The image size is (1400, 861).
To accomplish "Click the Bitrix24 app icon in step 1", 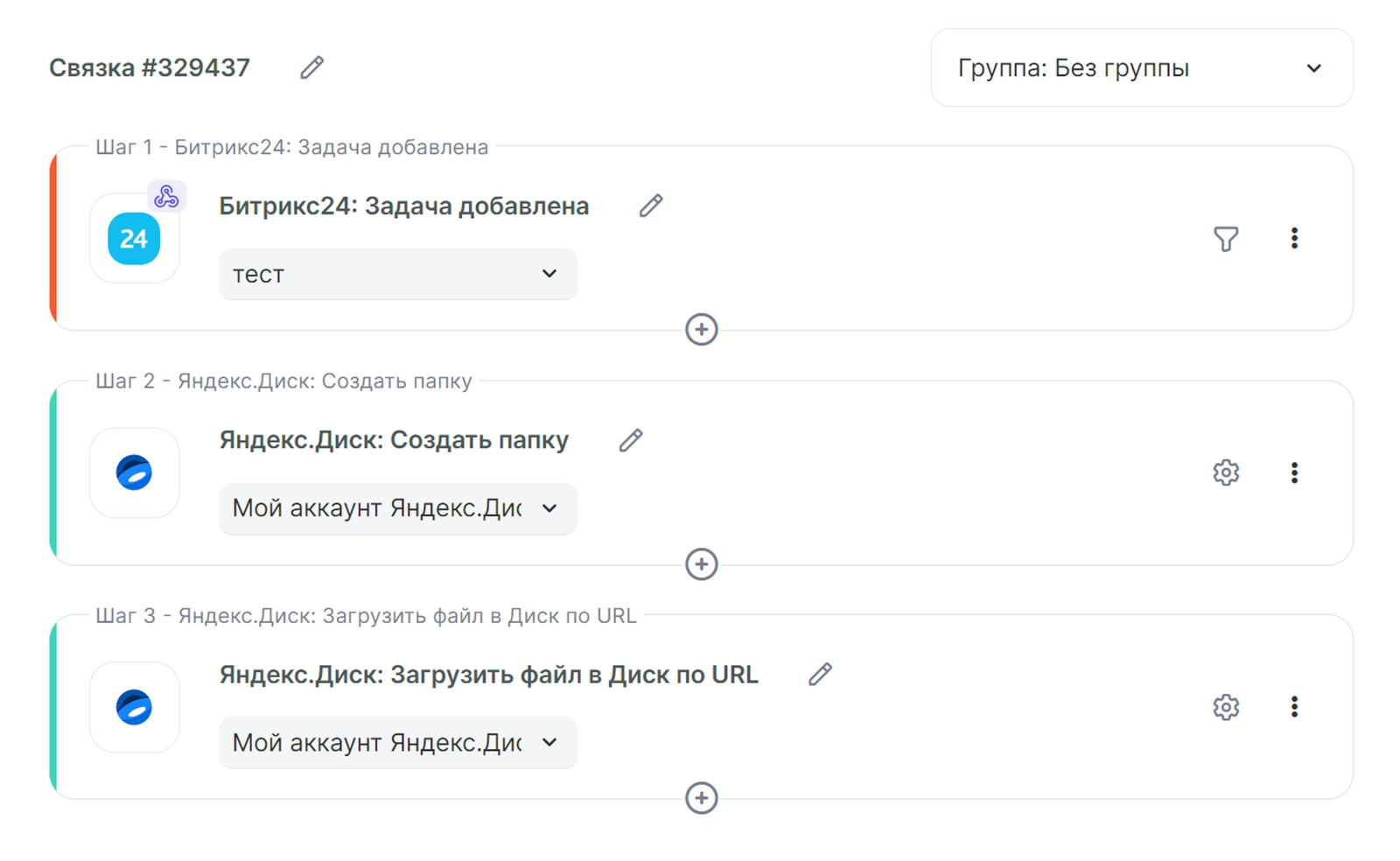I will (134, 239).
